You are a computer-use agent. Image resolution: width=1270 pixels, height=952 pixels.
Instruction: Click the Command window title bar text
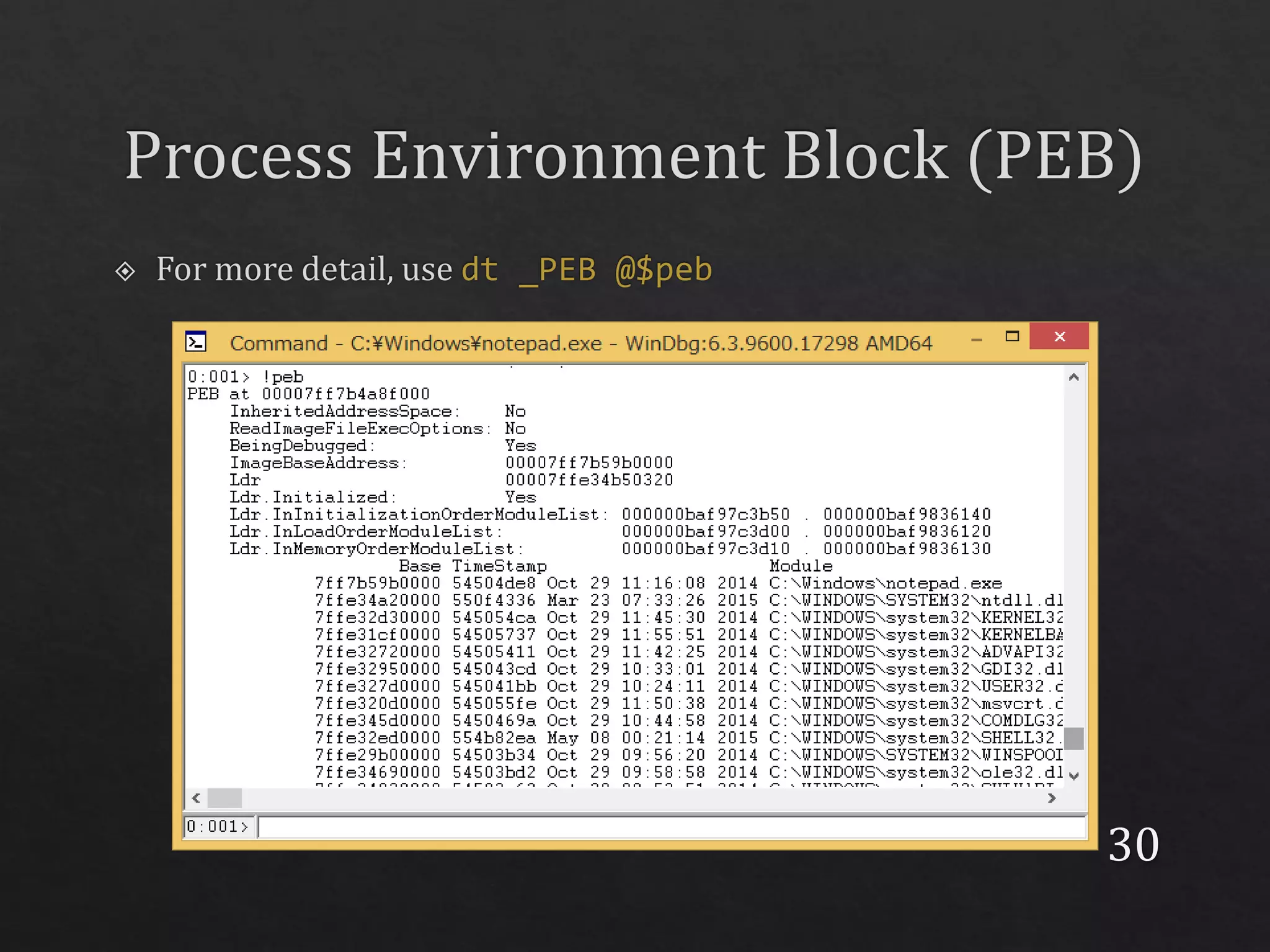tap(580, 343)
